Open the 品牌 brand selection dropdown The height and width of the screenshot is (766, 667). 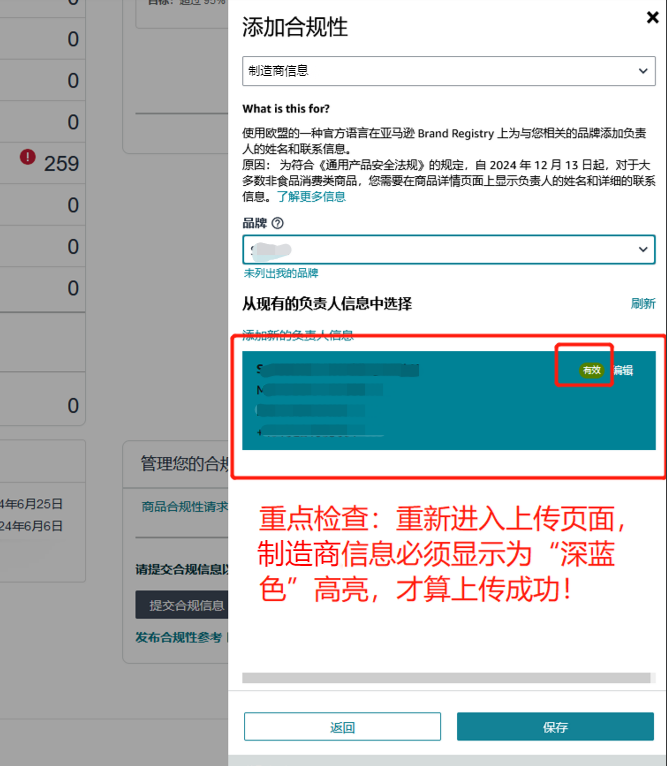tap(449, 250)
